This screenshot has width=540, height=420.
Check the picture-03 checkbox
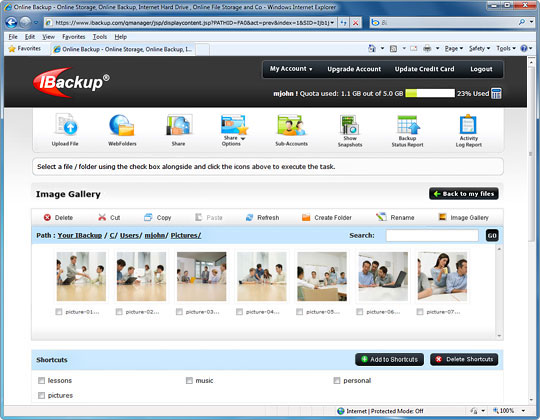[x=179, y=312]
